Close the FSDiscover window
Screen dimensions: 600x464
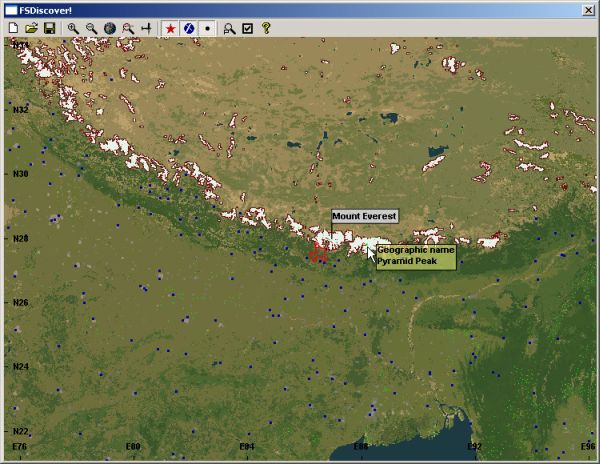click(588, 8)
